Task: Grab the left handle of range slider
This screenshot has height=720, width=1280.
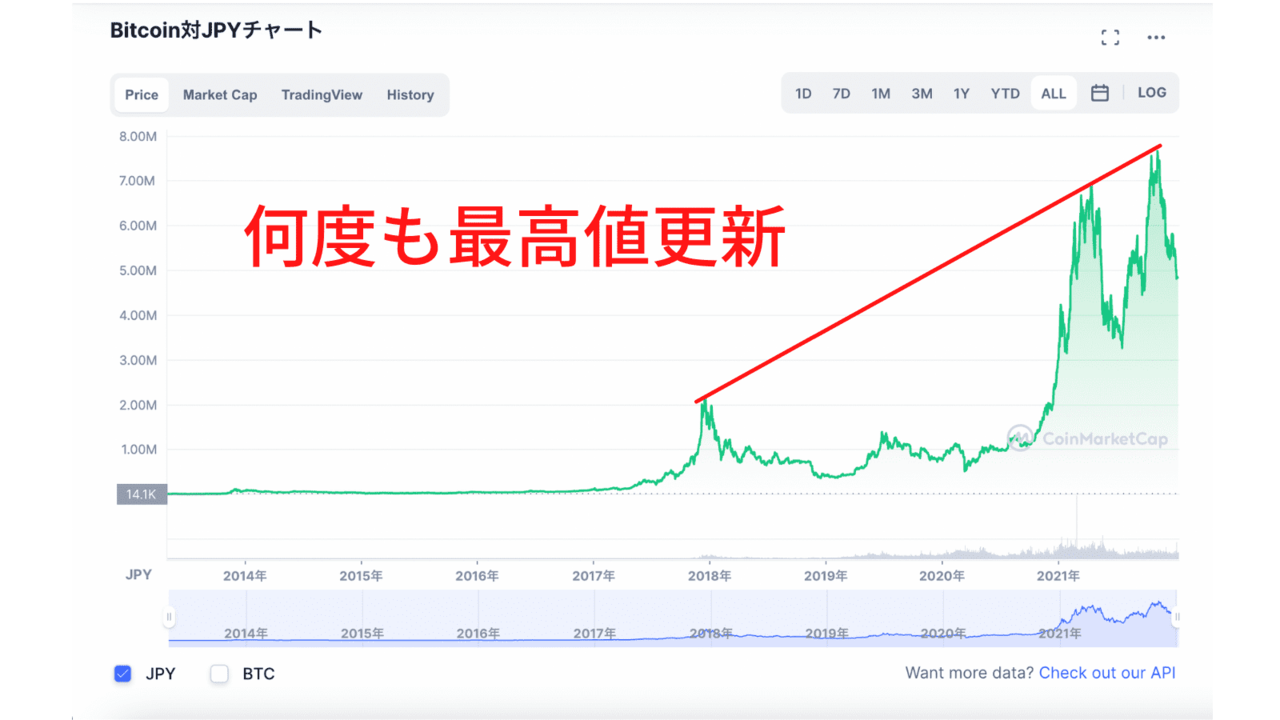Action: tap(169, 617)
